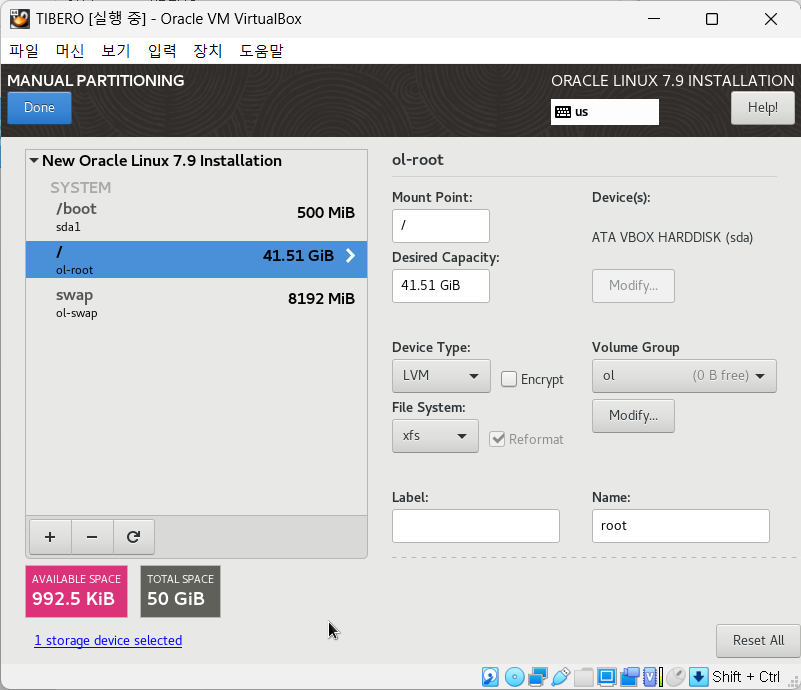Click the network adapters status icon
Viewport: 801px width, 690px height.
coord(538,677)
